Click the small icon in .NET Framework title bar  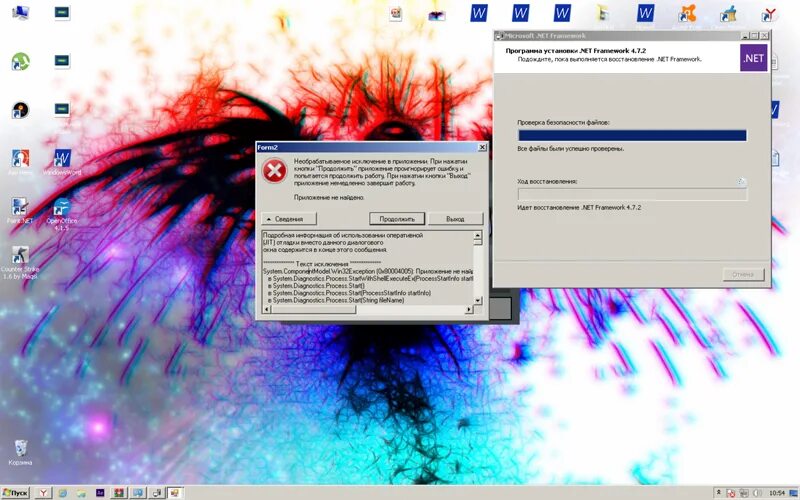click(499, 36)
